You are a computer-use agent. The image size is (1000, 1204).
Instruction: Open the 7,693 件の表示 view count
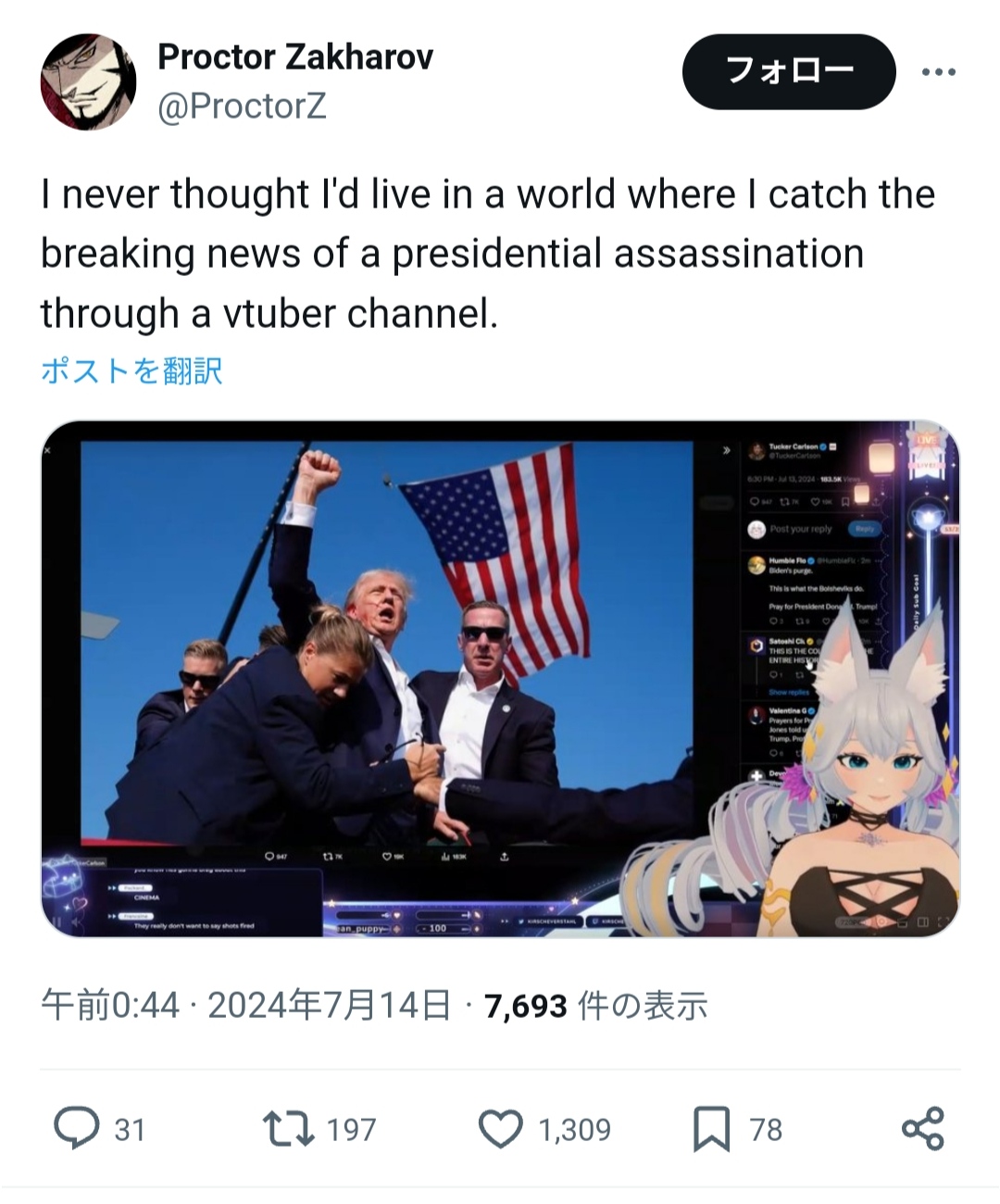pyautogui.click(x=596, y=1005)
